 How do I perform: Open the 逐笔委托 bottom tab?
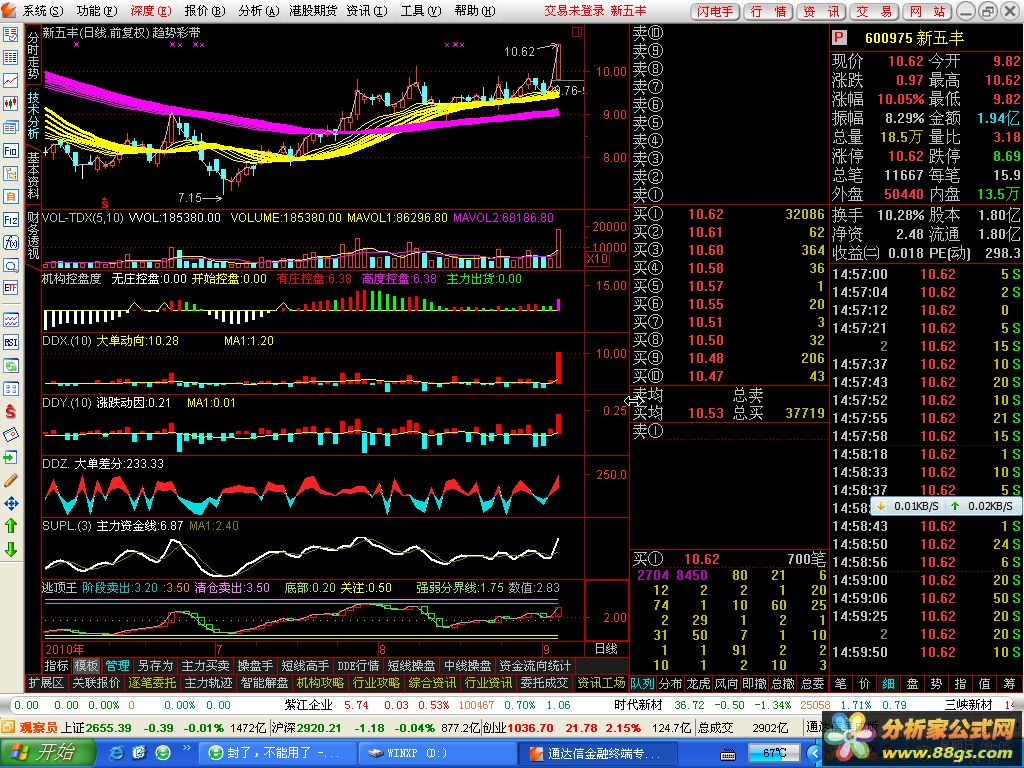pyautogui.click(x=152, y=683)
